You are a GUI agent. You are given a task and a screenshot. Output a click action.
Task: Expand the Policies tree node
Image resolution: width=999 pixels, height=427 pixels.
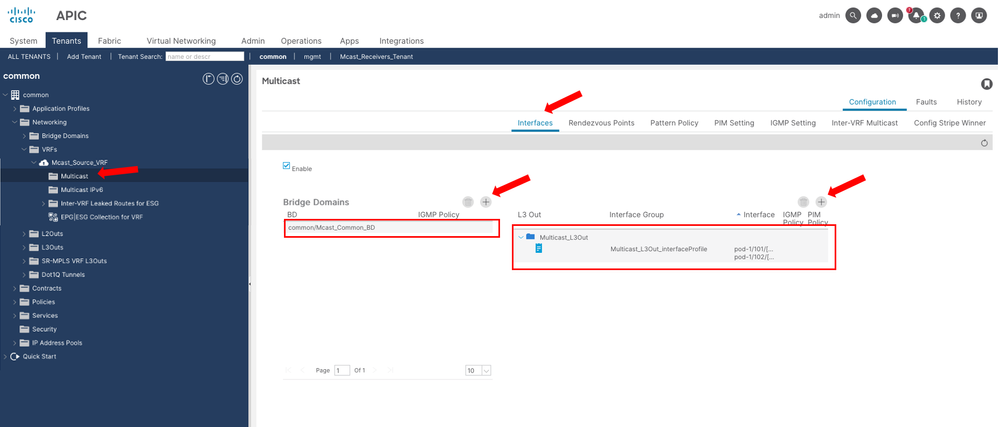pos(15,302)
